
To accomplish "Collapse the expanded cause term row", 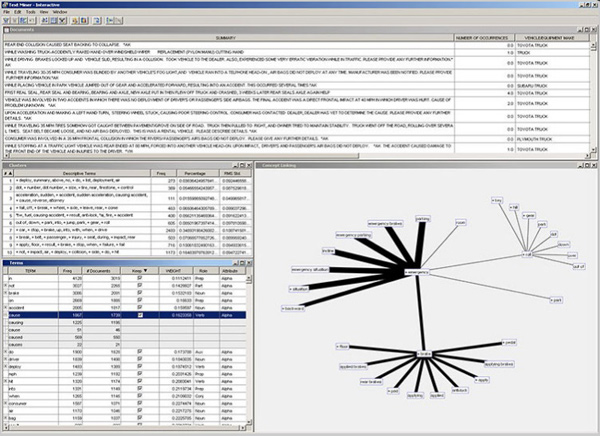I will [x=6, y=315].
